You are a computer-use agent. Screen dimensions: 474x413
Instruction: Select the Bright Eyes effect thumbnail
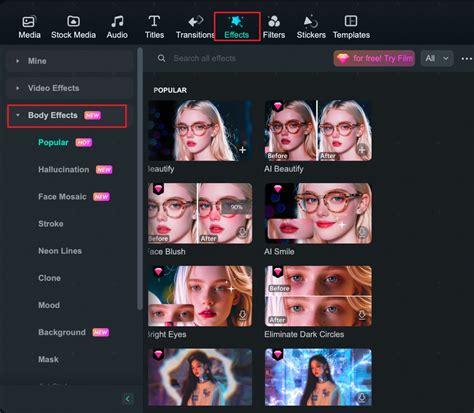click(200, 296)
